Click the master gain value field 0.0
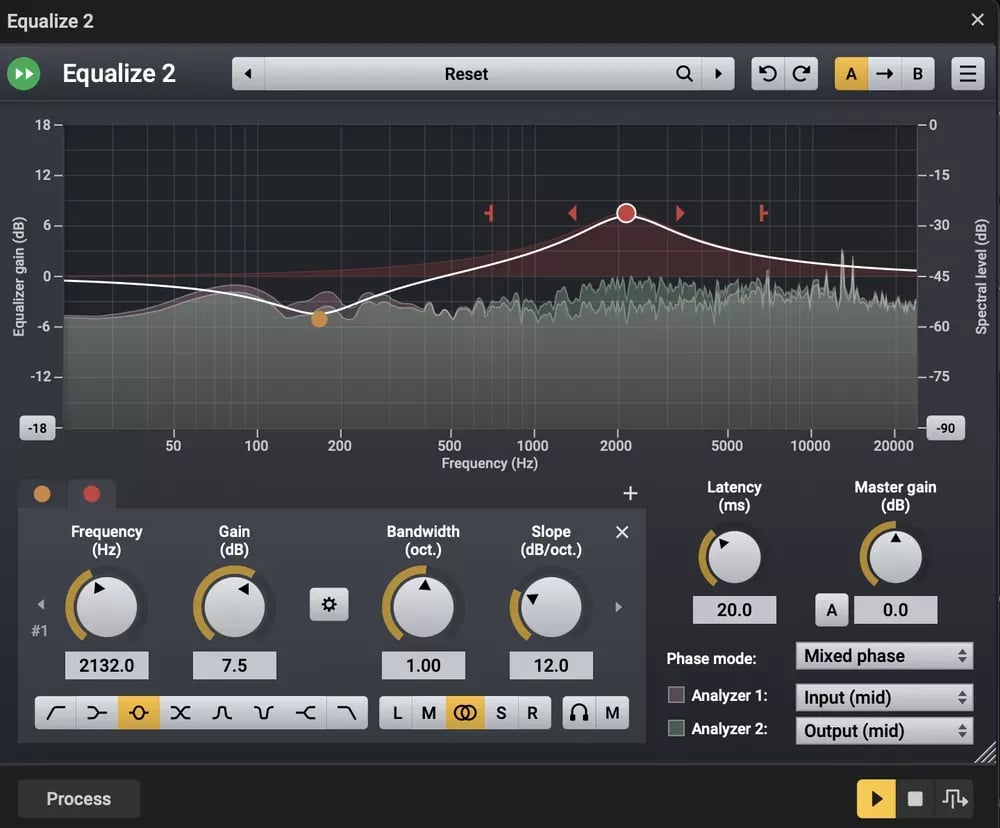Screen dimensions: 1000x828 click(x=895, y=610)
